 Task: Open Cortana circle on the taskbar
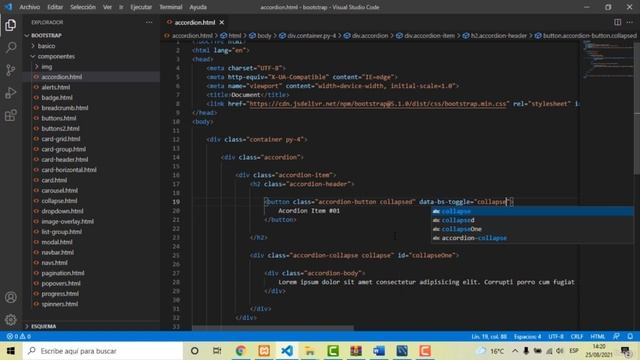tap(195, 351)
